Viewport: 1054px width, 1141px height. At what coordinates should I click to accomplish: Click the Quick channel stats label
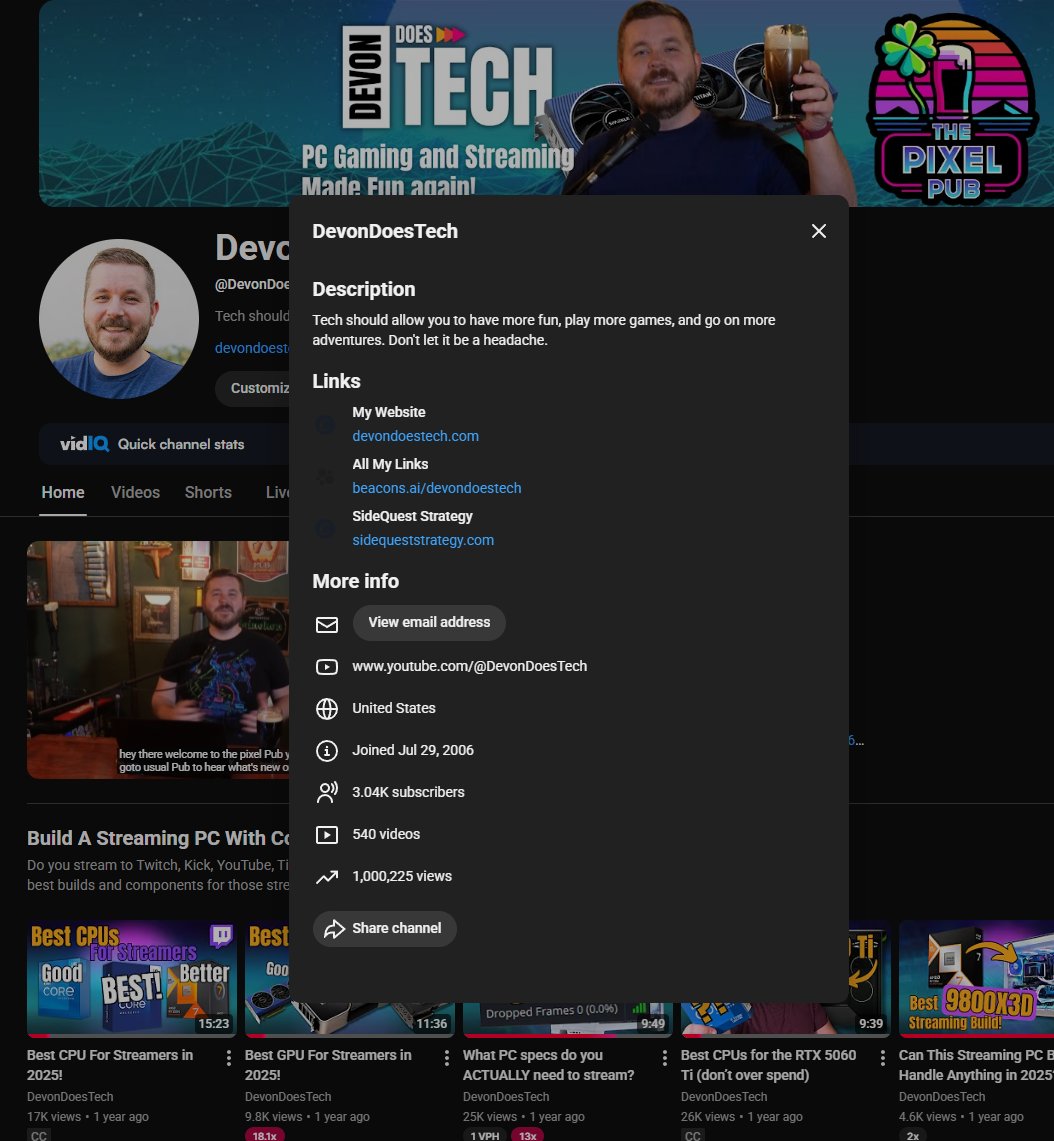(181, 444)
